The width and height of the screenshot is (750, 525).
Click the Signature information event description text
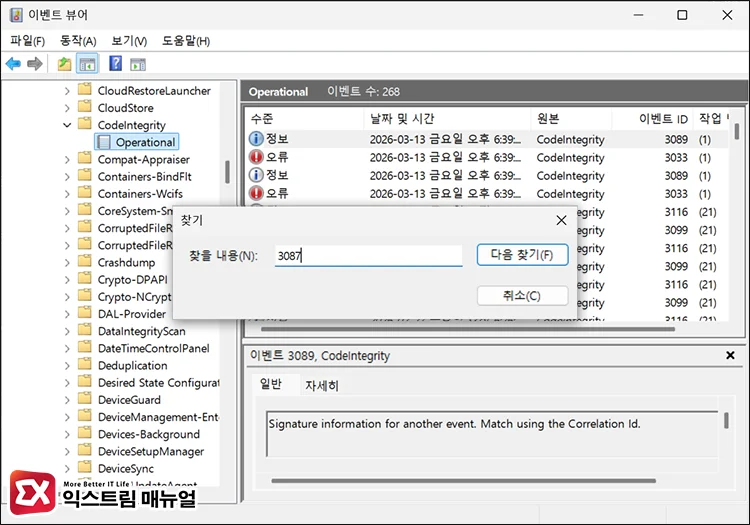pos(454,424)
